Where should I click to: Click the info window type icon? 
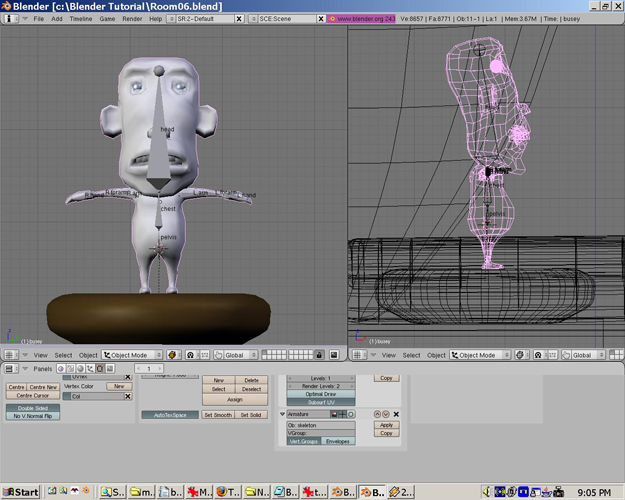[9, 19]
